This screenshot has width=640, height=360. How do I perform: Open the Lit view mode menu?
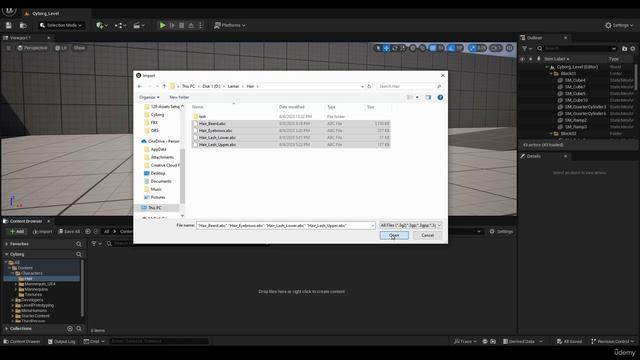(61, 48)
